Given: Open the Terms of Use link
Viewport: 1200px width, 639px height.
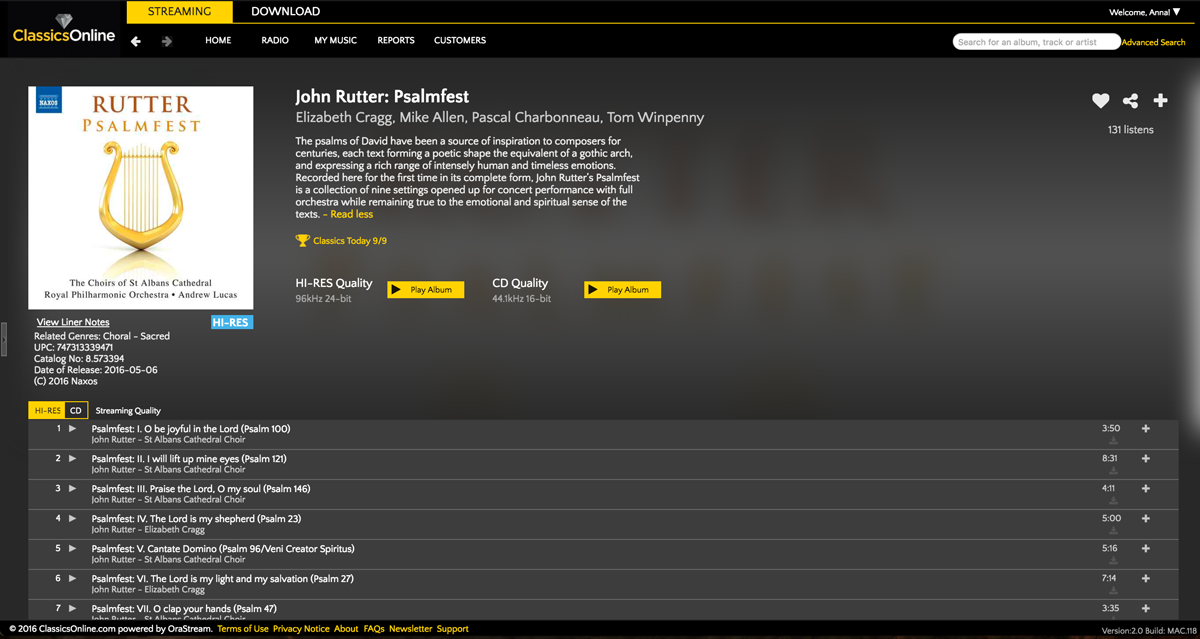Looking at the screenshot, I should click(243, 629).
